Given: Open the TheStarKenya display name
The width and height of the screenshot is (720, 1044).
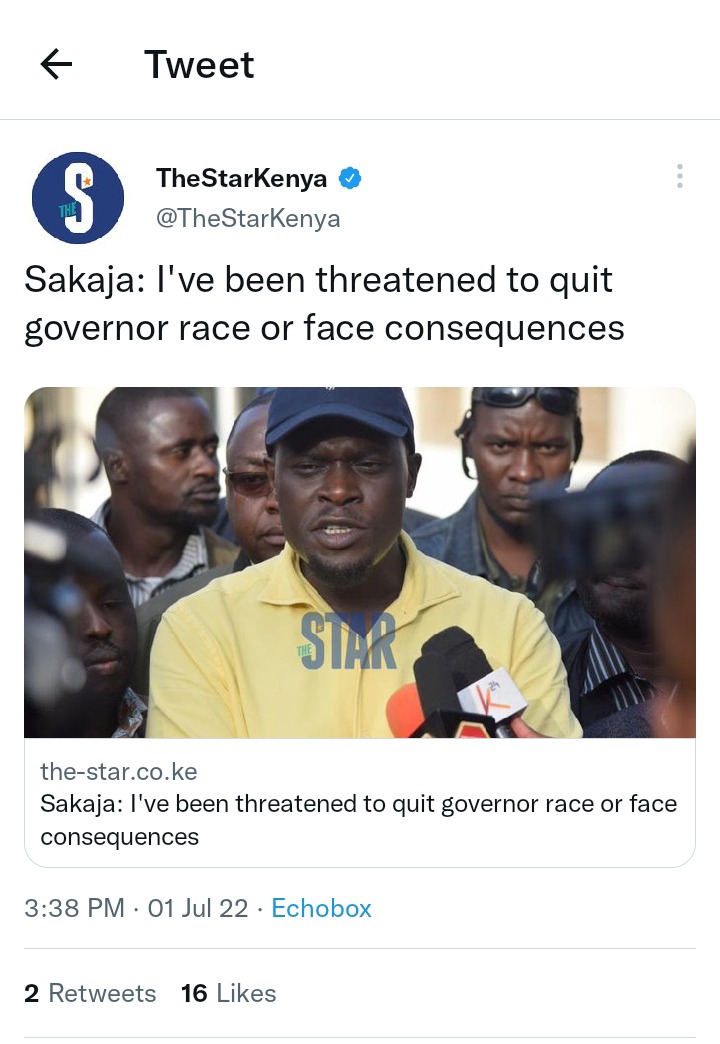Looking at the screenshot, I should coord(241,178).
